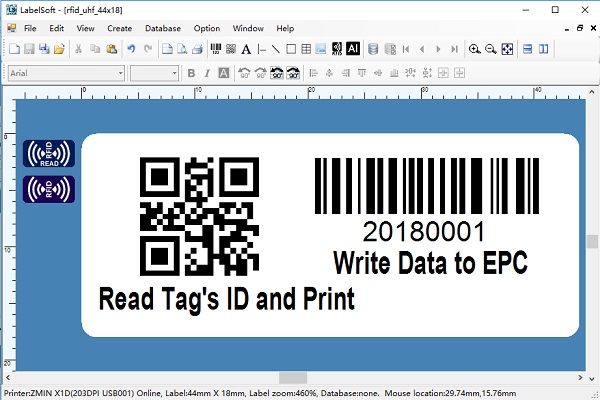The image size is (600, 400).
Task: Select 'Read Tag's ID and Print' text
Action: tap(226, 298)
